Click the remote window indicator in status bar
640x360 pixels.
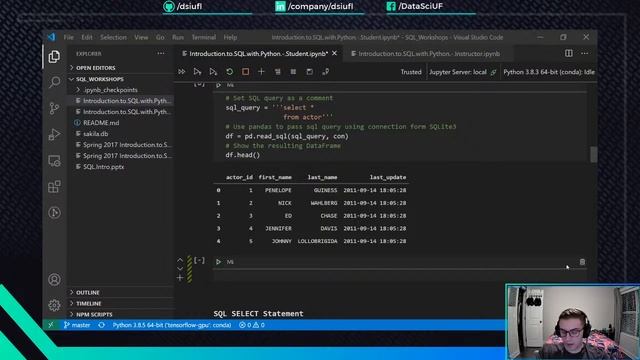(51, 325)
